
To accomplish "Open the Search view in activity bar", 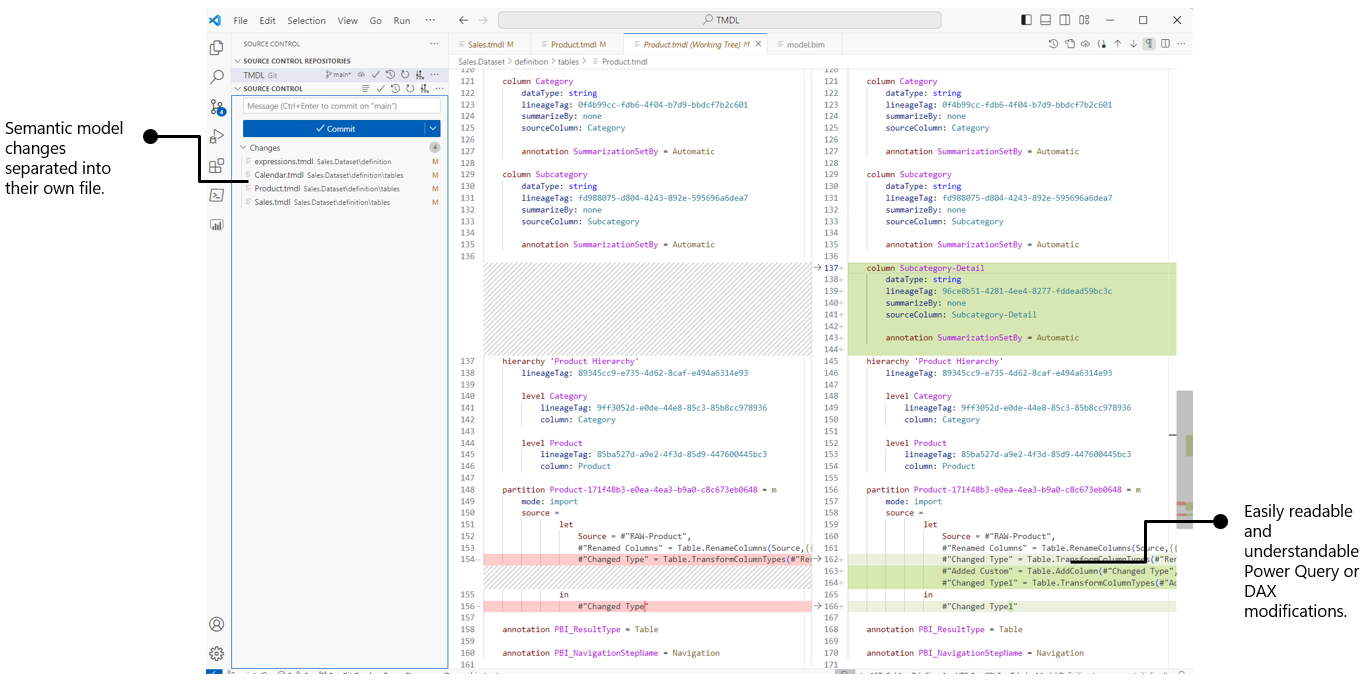I will [216, 77].
